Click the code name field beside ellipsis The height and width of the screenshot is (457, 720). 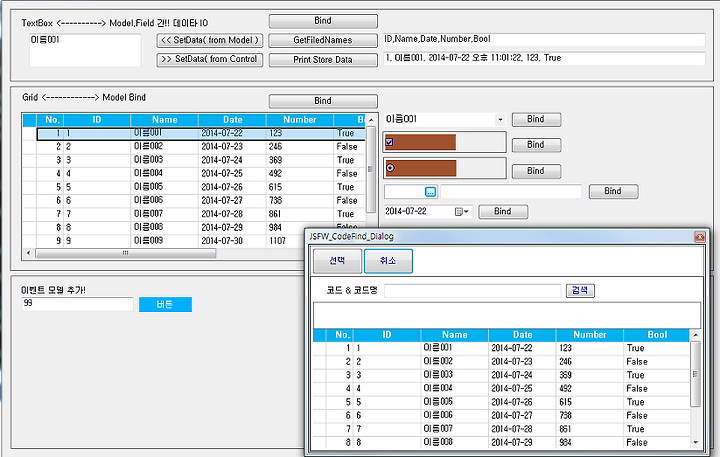coord(511,192)
